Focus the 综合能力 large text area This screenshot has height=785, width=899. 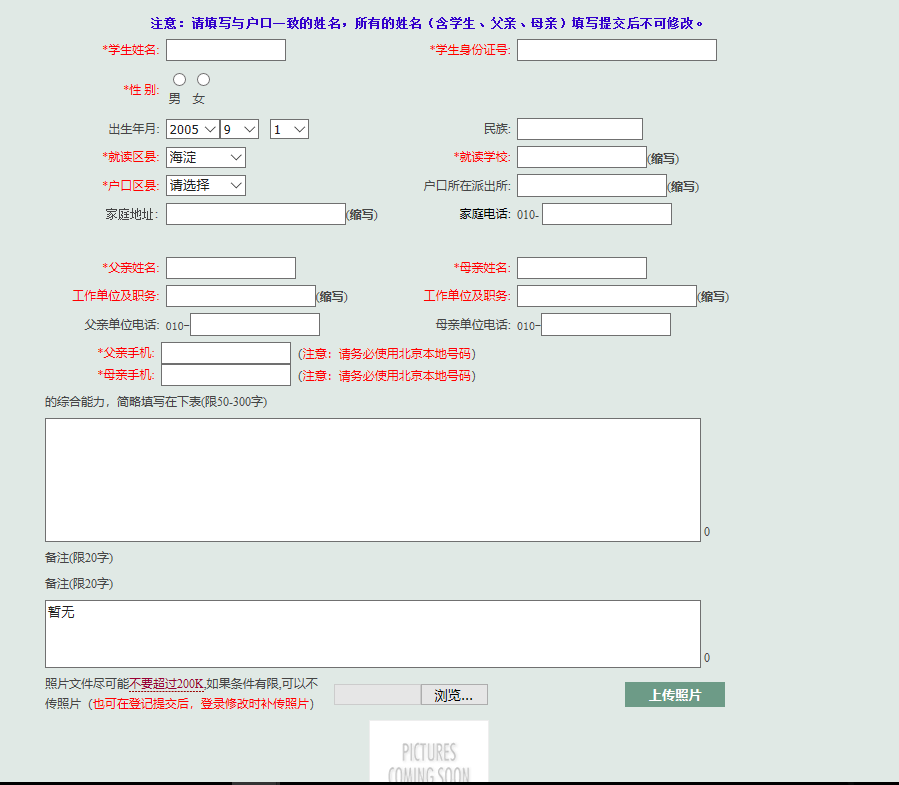[373, 480]
